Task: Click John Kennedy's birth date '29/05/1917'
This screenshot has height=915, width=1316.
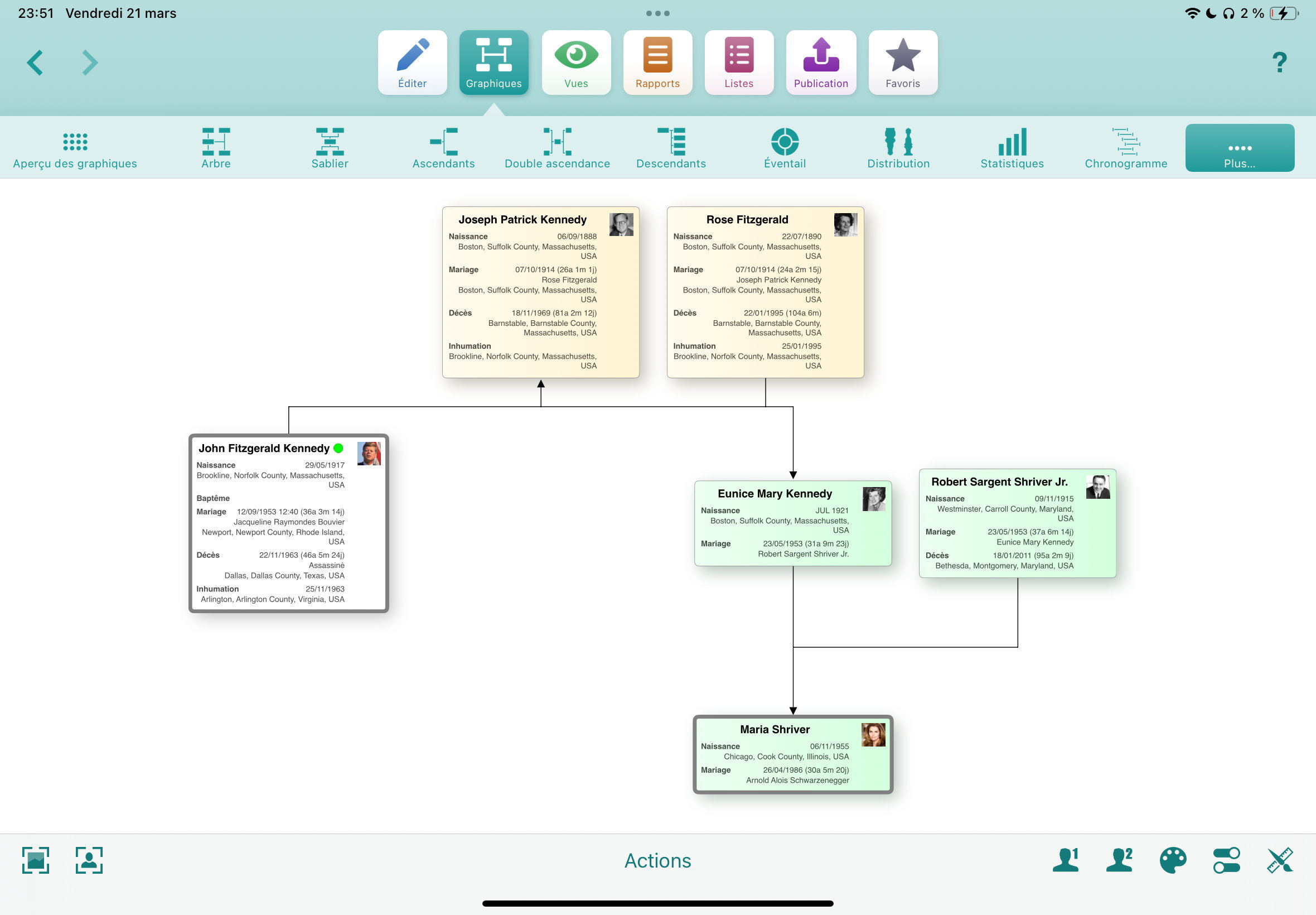Action: click(325, 465)
